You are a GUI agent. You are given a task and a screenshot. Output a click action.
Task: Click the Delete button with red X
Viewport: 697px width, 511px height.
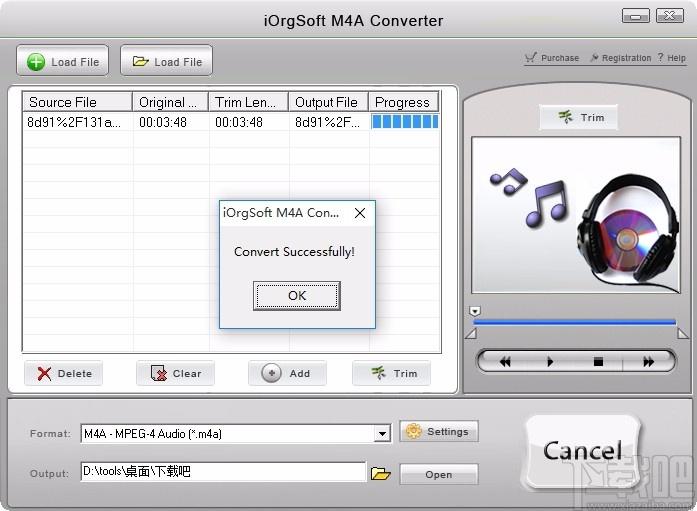pos(64,373)
